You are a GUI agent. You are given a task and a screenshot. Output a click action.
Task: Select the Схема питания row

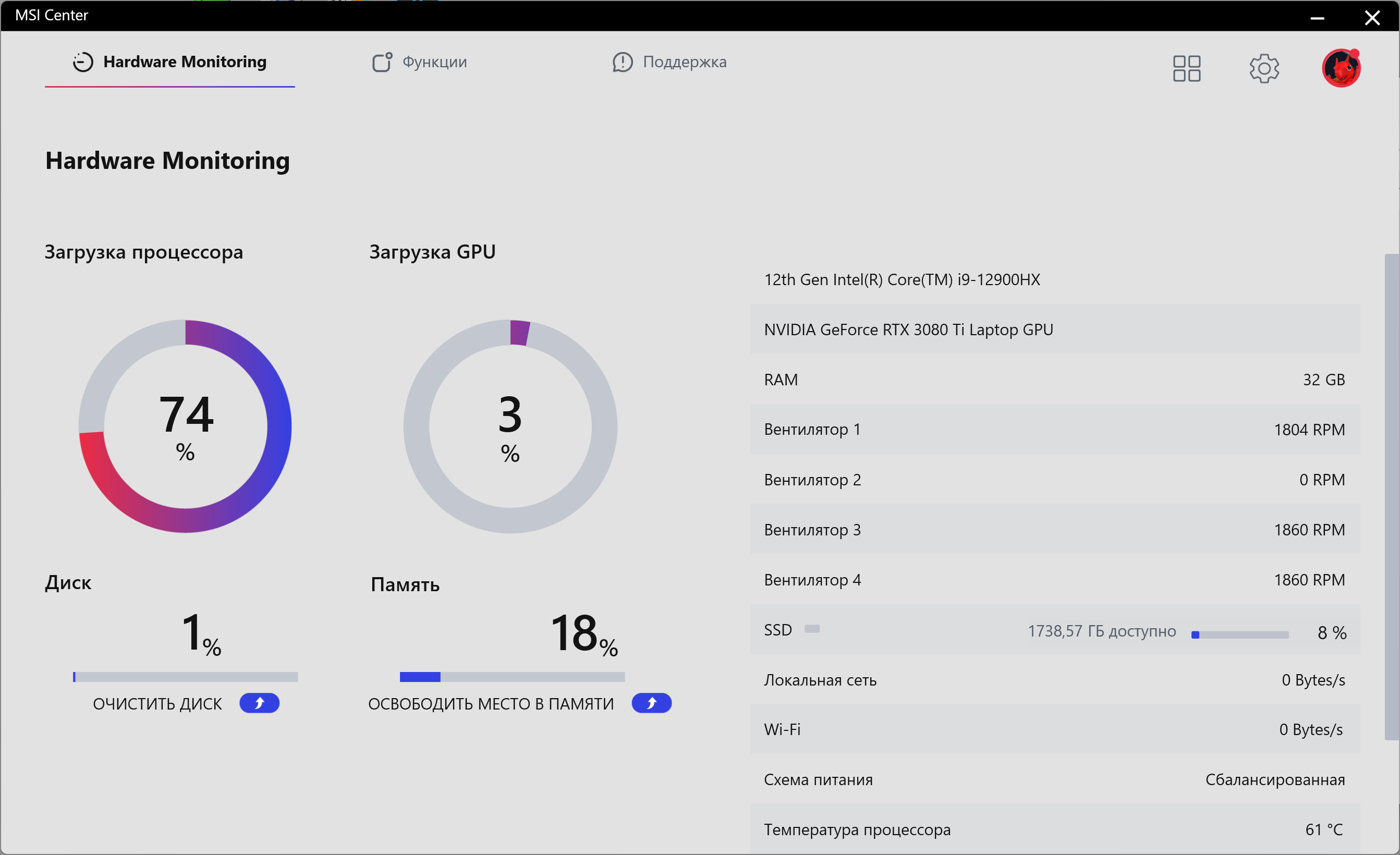coord(1054,779)
